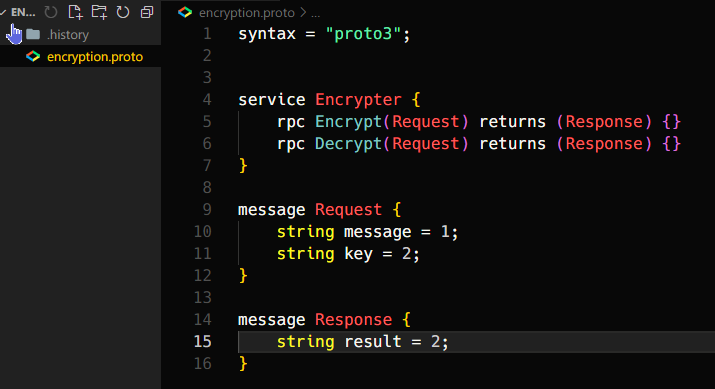
Task: Collapse the EN... explorer section chevron
Action: click(x=3, y=12)
